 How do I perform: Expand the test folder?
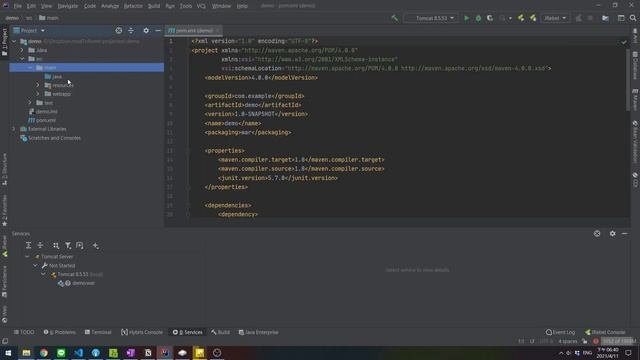pyautogui.click(x=30, y=102)
